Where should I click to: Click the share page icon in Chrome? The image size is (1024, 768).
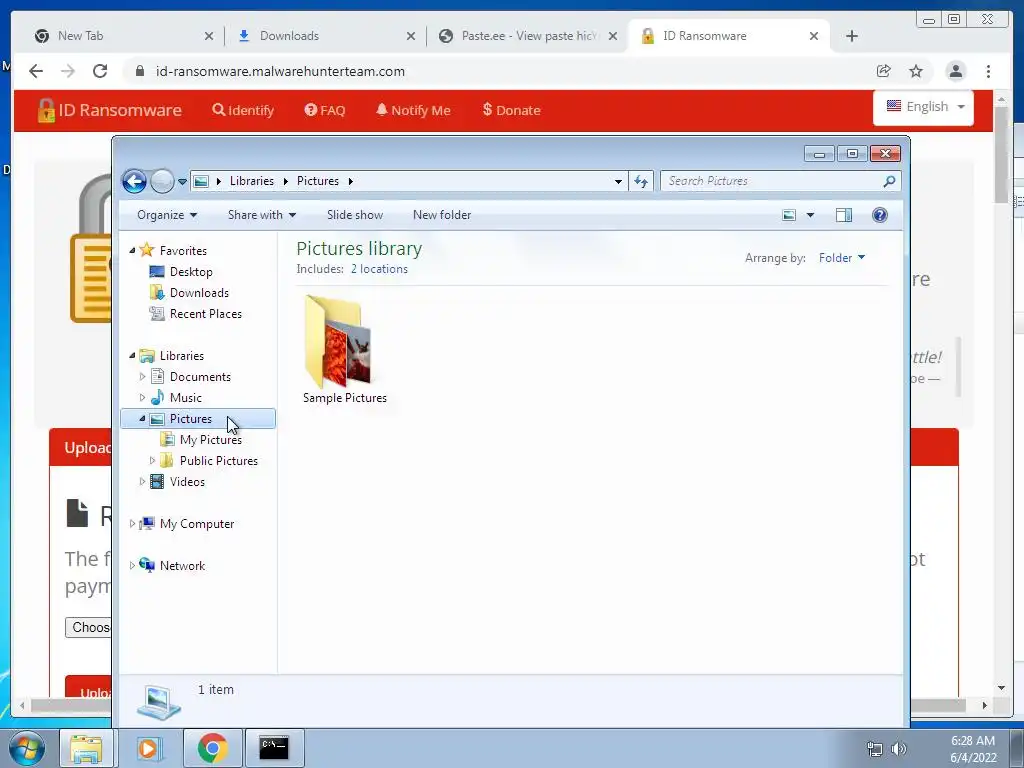click(x=884, y=71)
